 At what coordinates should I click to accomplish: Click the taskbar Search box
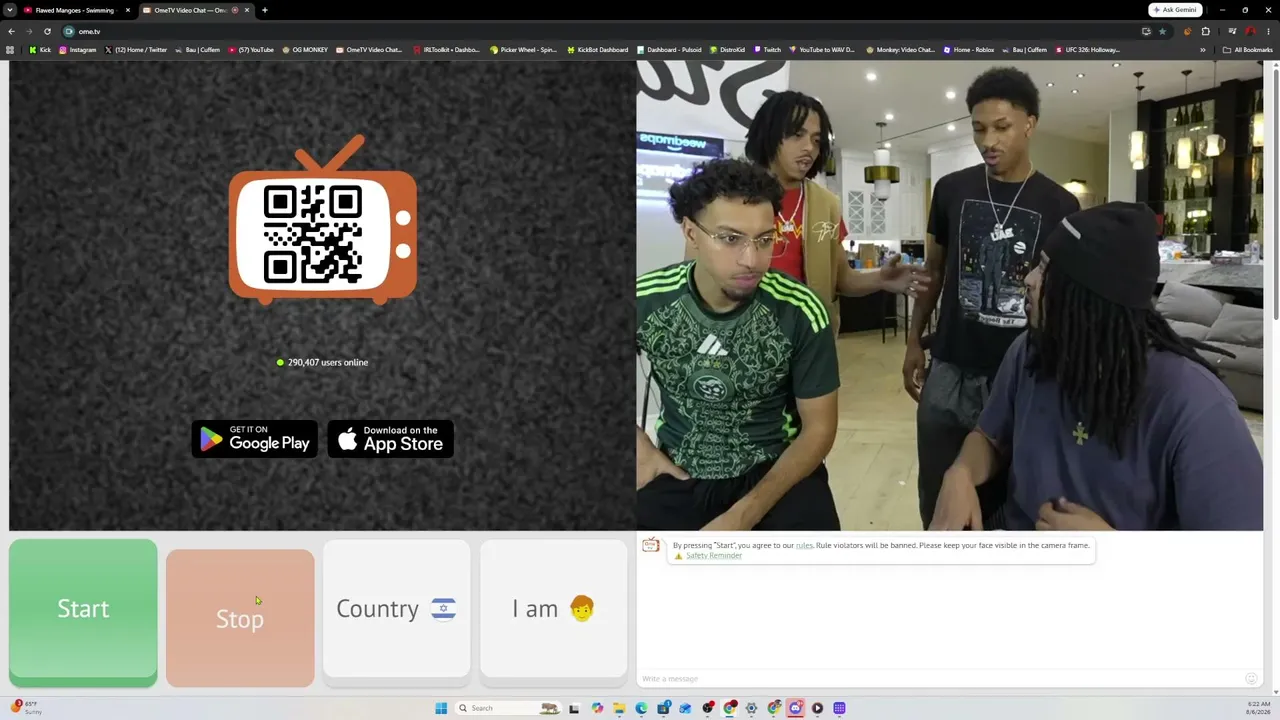[x=506, y=708]
